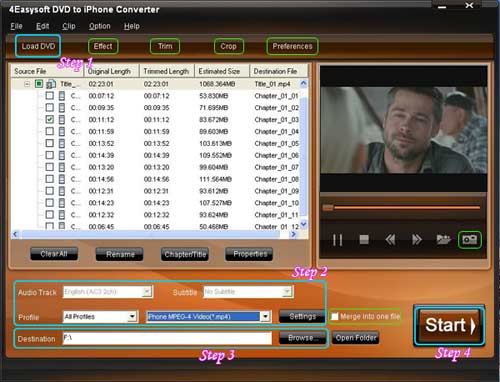Click the DVD title icon beside Title_
Viewport: 500px width, 382px height.
pyautogui.click(x=51, y=84)
